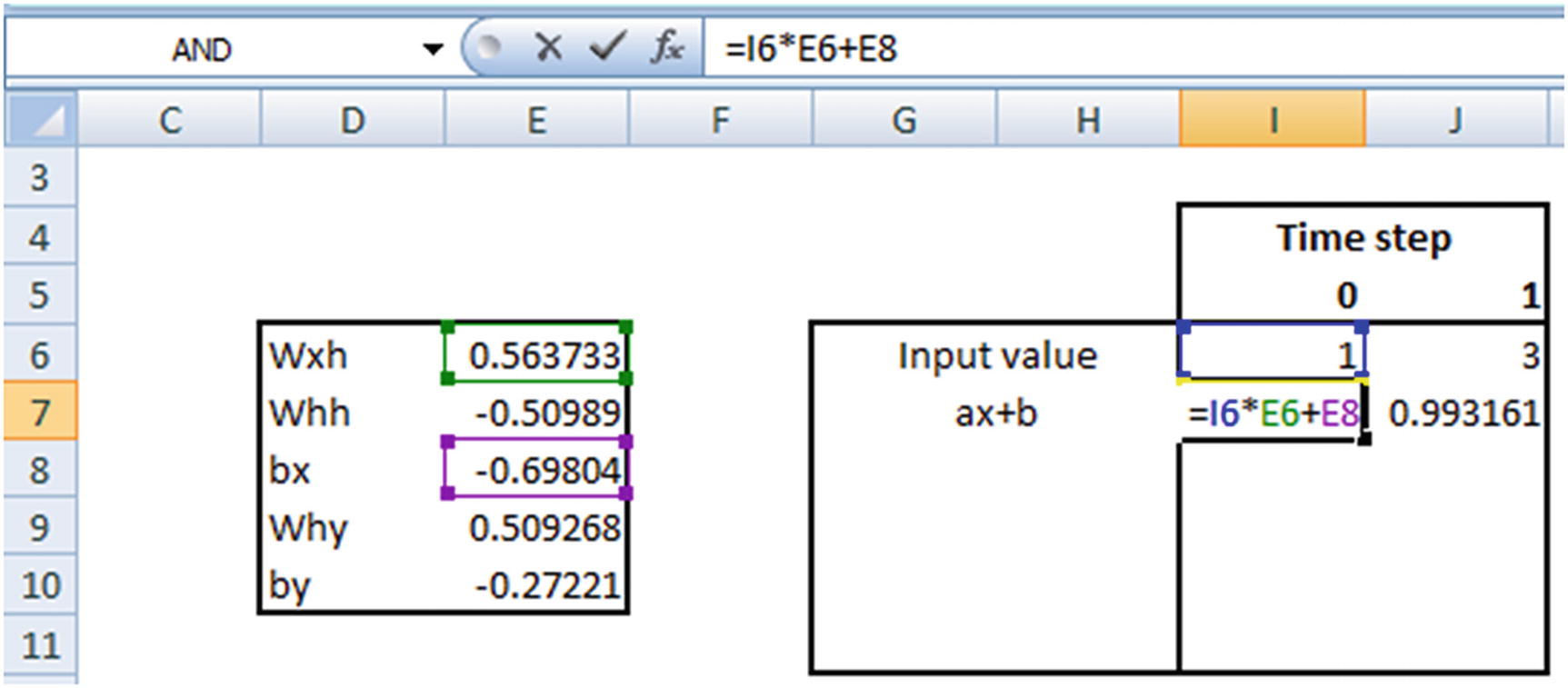Cancel the formula entry with X icon
Screen dimensions: 1568x688
coord(548,47)
